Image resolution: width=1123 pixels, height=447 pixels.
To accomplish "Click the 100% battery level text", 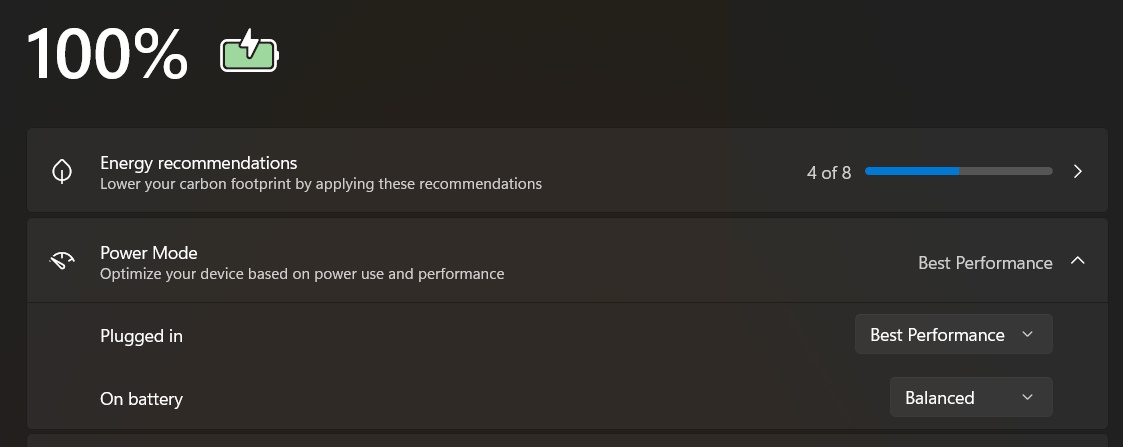I will click(x=107, y=54).
